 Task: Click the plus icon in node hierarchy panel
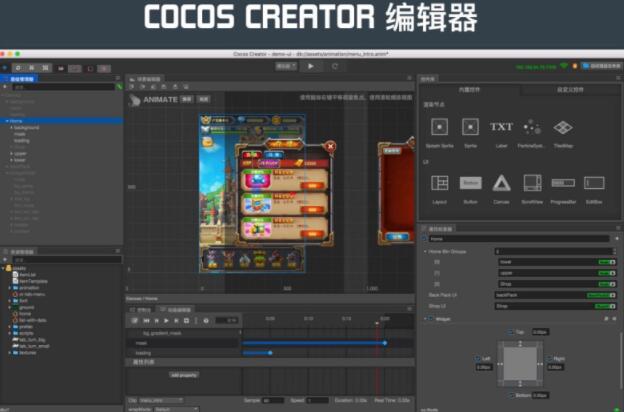tap(5, 86)
